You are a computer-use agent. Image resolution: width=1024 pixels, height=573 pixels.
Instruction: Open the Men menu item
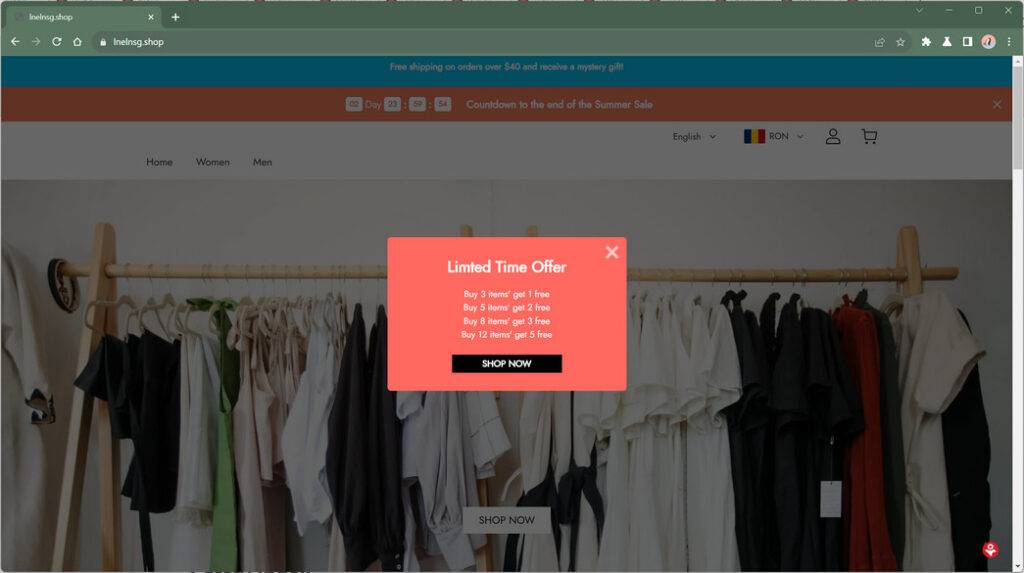(x=263, y=162)
